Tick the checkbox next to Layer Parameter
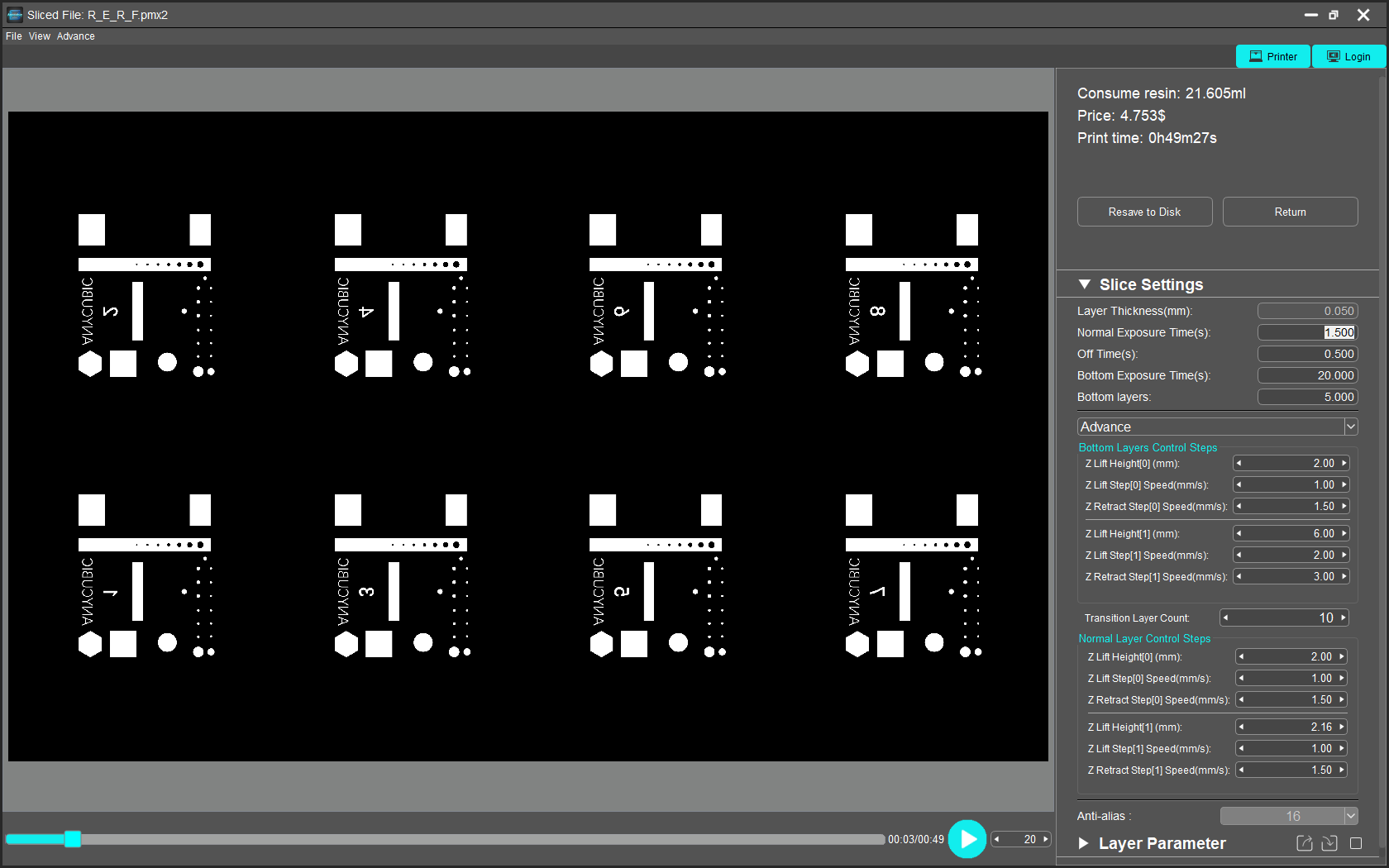This screenshot has height=868, width=1389. pyautogui.click(x=1356, y=843)
